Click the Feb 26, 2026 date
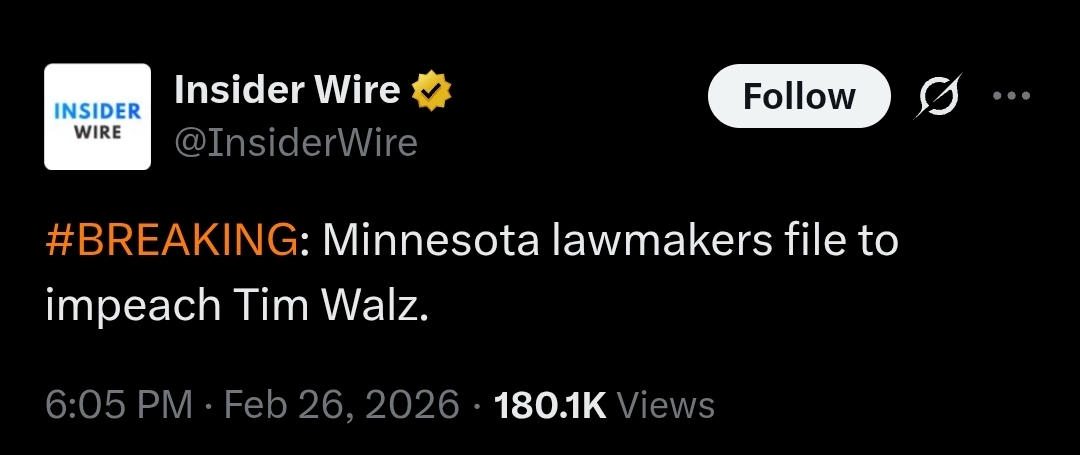The image size is (1080, 455). (341, 405)
